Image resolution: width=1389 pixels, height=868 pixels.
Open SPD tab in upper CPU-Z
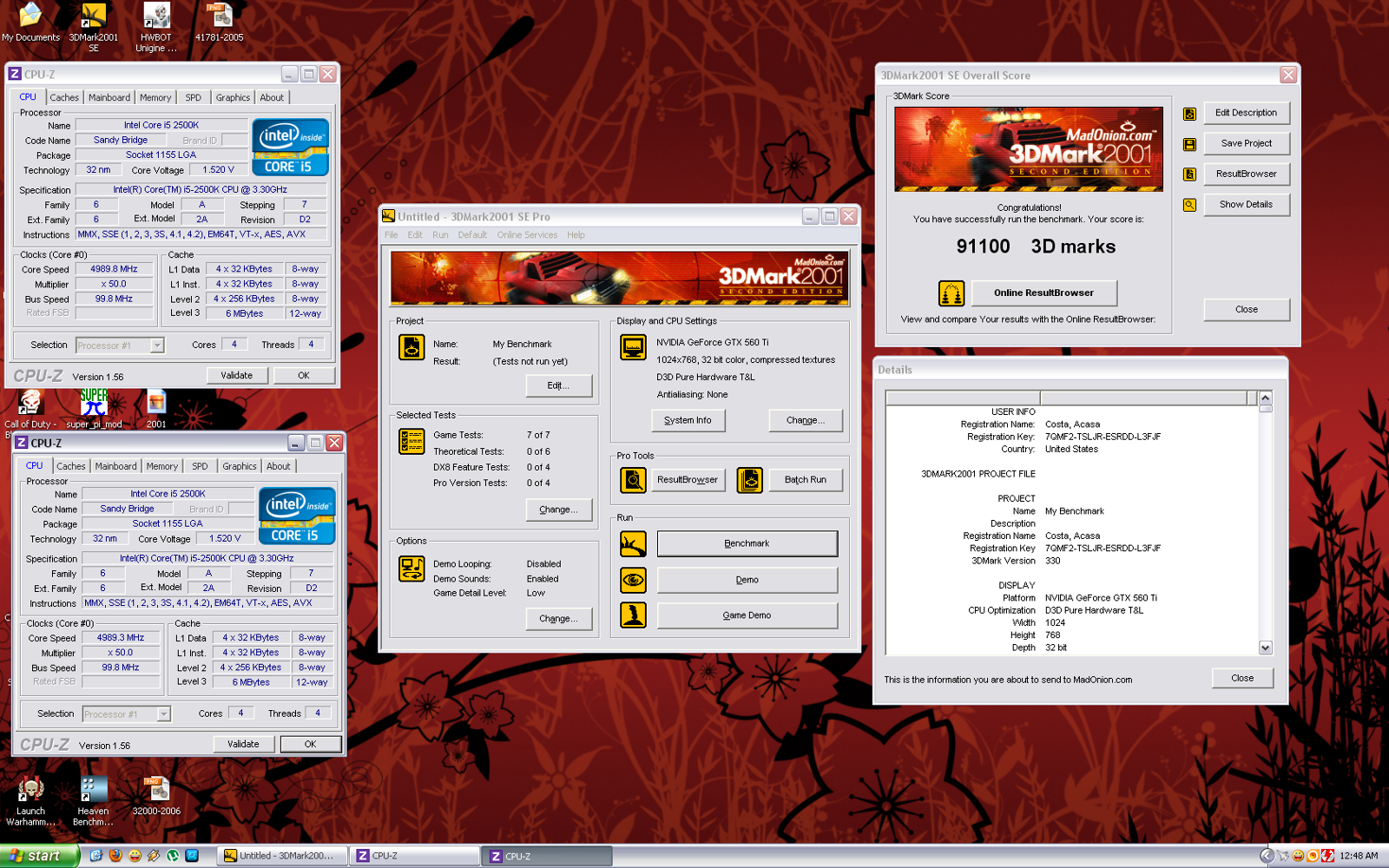point(193,97)
